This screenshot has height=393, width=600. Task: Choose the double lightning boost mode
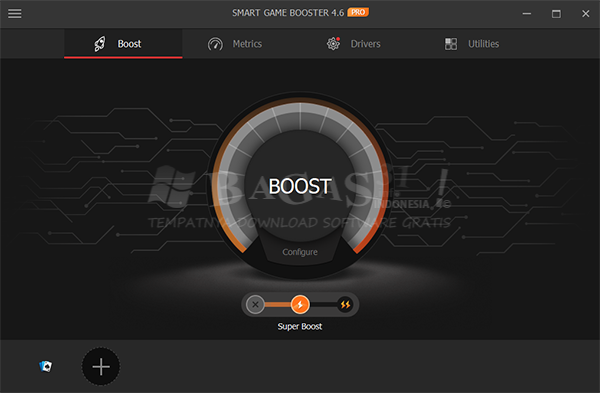click(x=345, y=305)
